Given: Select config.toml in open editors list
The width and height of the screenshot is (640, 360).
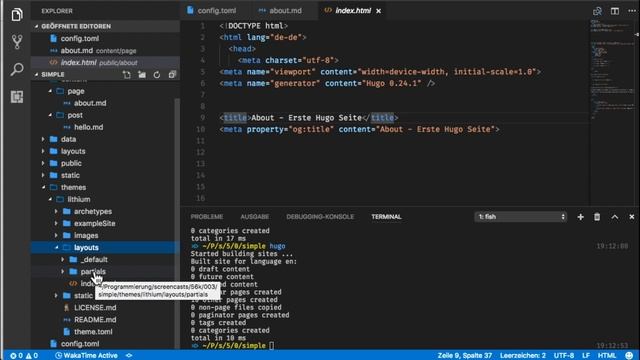Looking at the screenshot, I should pos(80,38).
